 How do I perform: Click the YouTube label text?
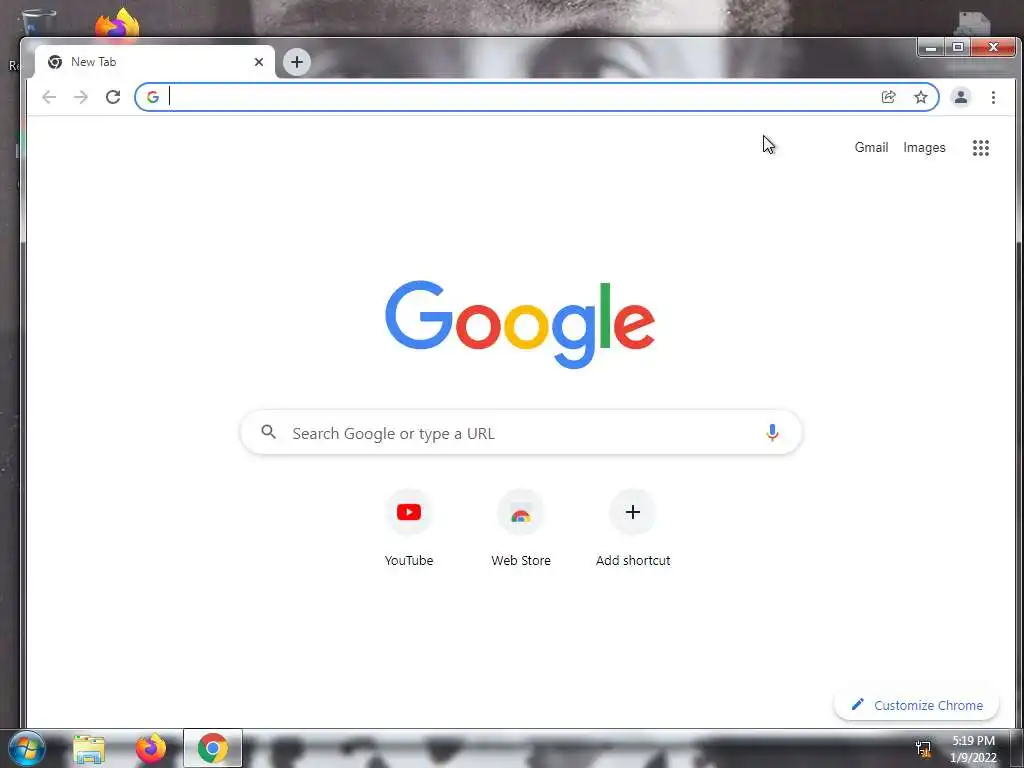pyautogui.click(x=409, y=560)
